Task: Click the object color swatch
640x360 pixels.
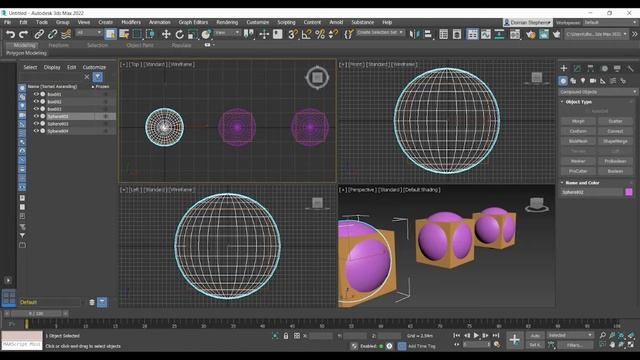Action: coord(629,192)
